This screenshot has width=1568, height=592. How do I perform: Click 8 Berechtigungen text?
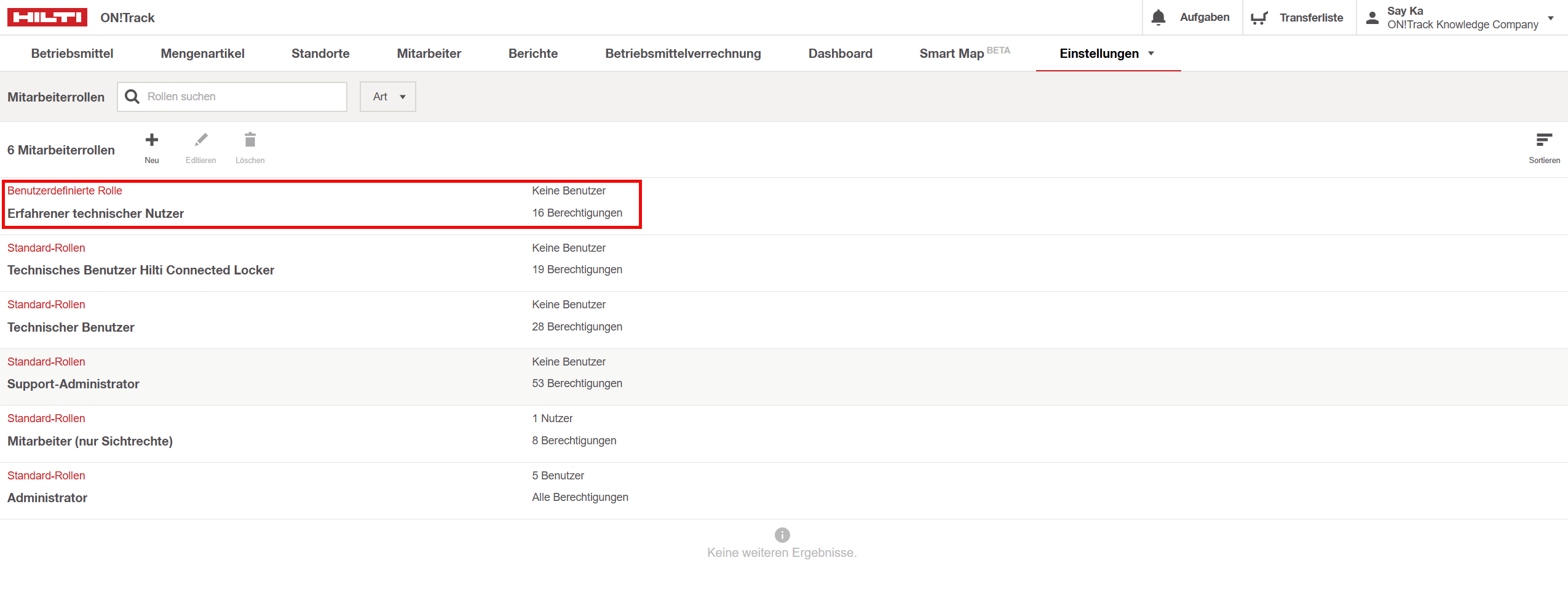point(574,441)
